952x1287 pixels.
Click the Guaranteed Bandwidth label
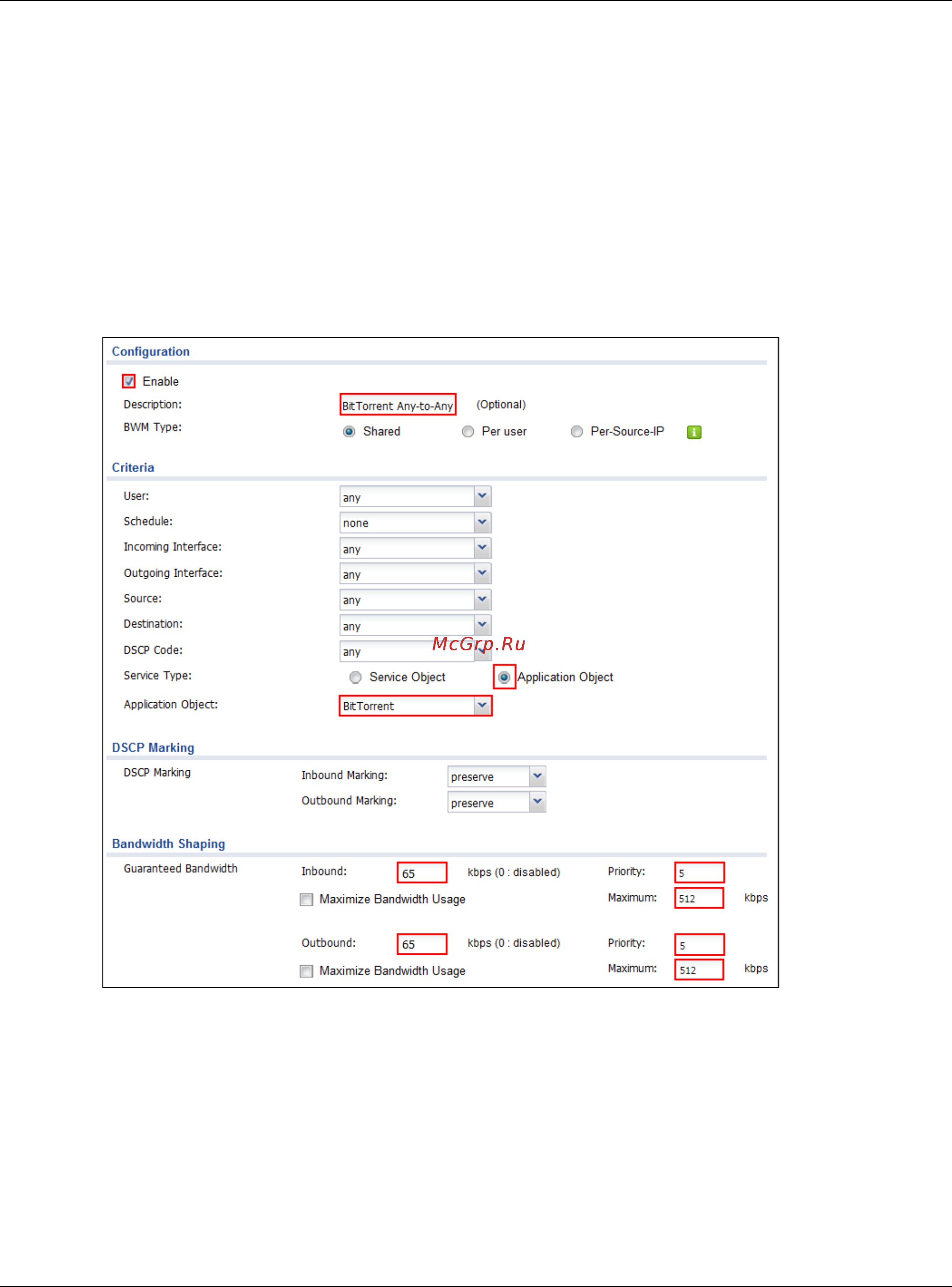click(180, 868)
